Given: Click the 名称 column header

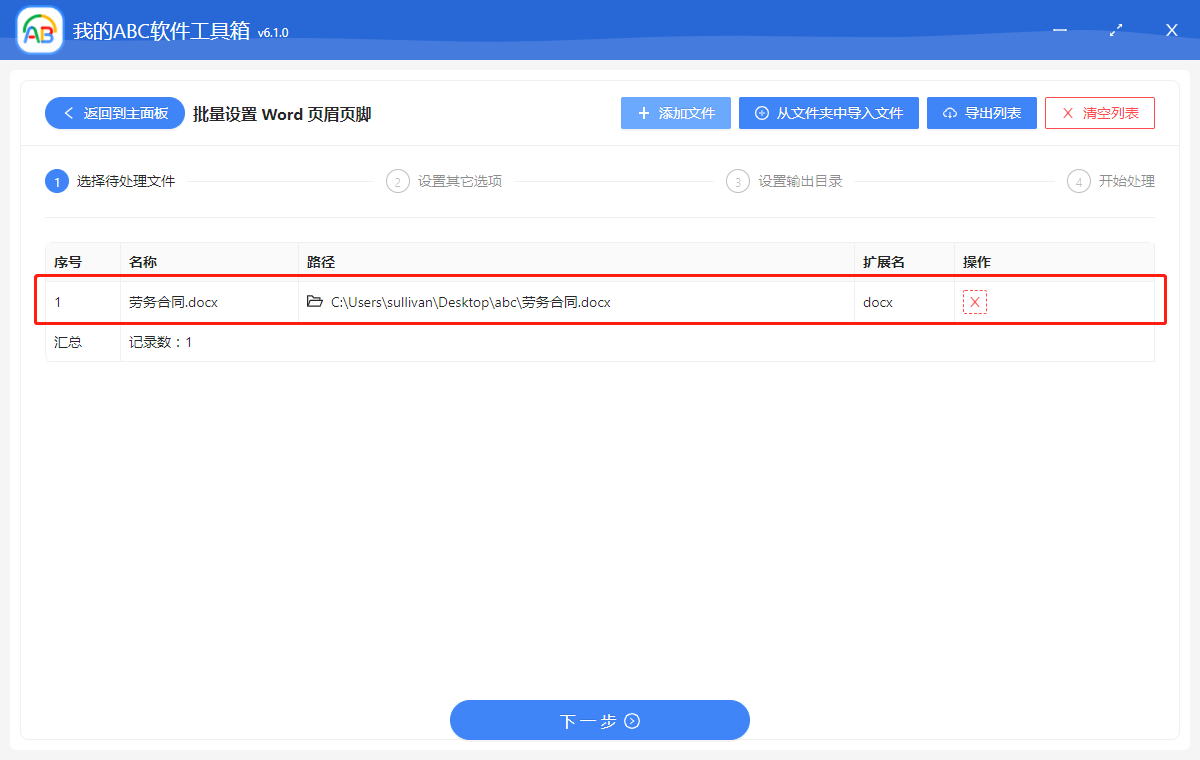Looking at the screenshot, I should pos(143,261).
